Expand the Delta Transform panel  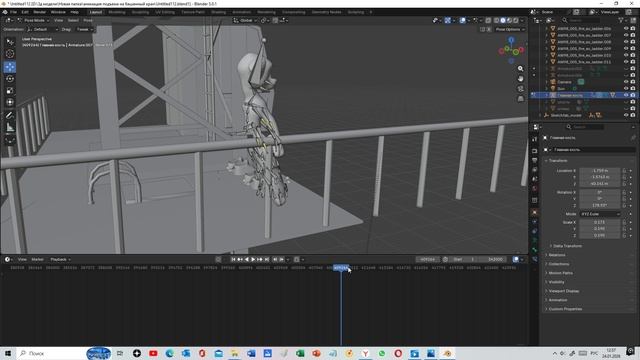567,246
